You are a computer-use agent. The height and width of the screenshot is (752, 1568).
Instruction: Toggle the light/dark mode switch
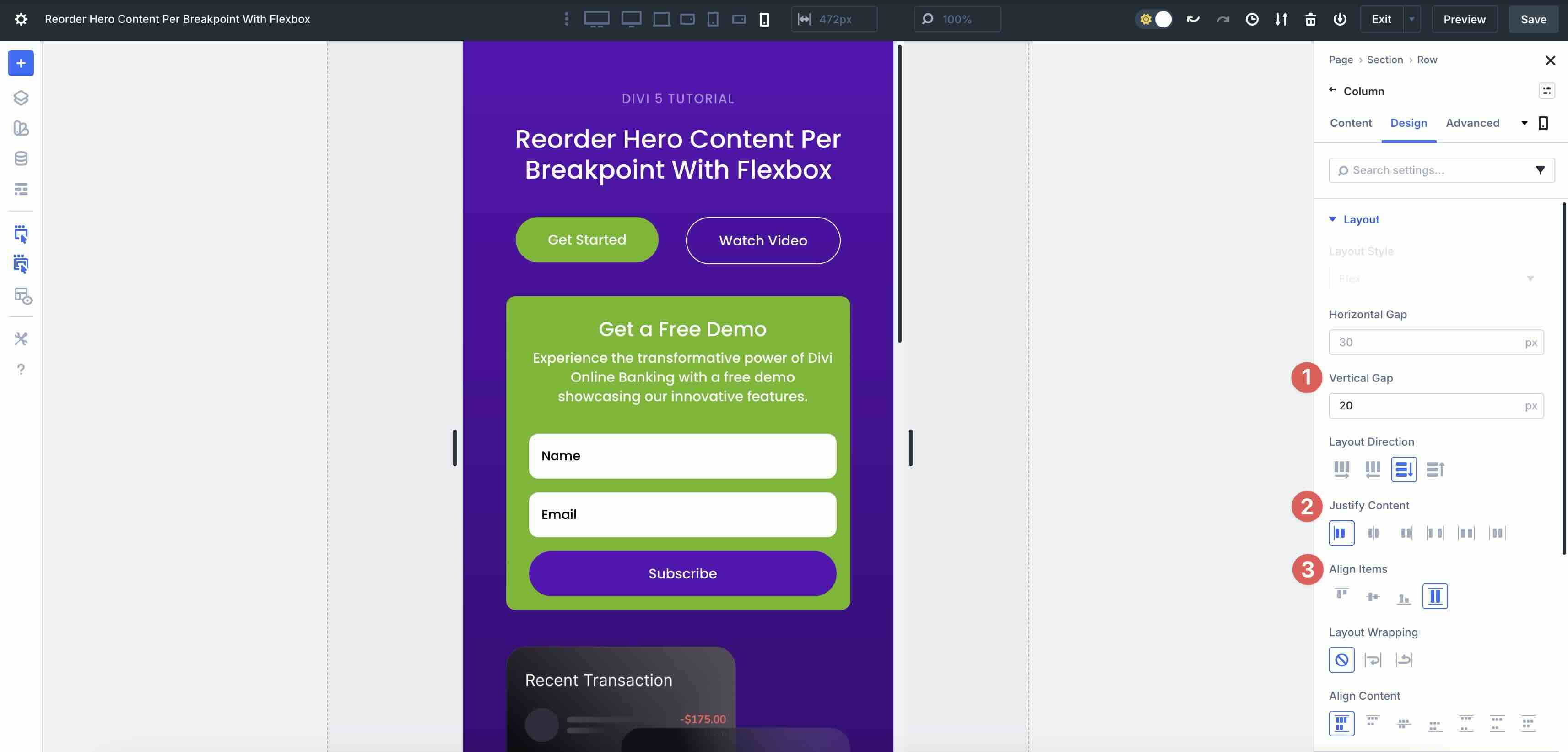1154,19
